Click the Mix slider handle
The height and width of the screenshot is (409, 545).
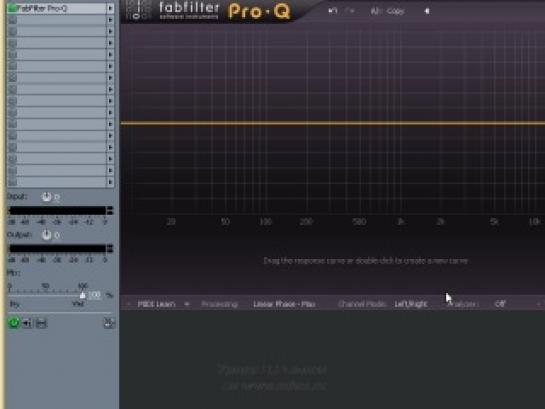click(x=82, y=295)
